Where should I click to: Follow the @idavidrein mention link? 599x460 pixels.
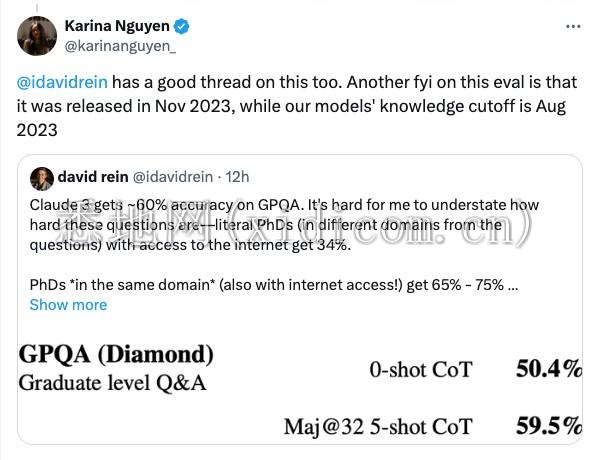(x=62, y=82)
